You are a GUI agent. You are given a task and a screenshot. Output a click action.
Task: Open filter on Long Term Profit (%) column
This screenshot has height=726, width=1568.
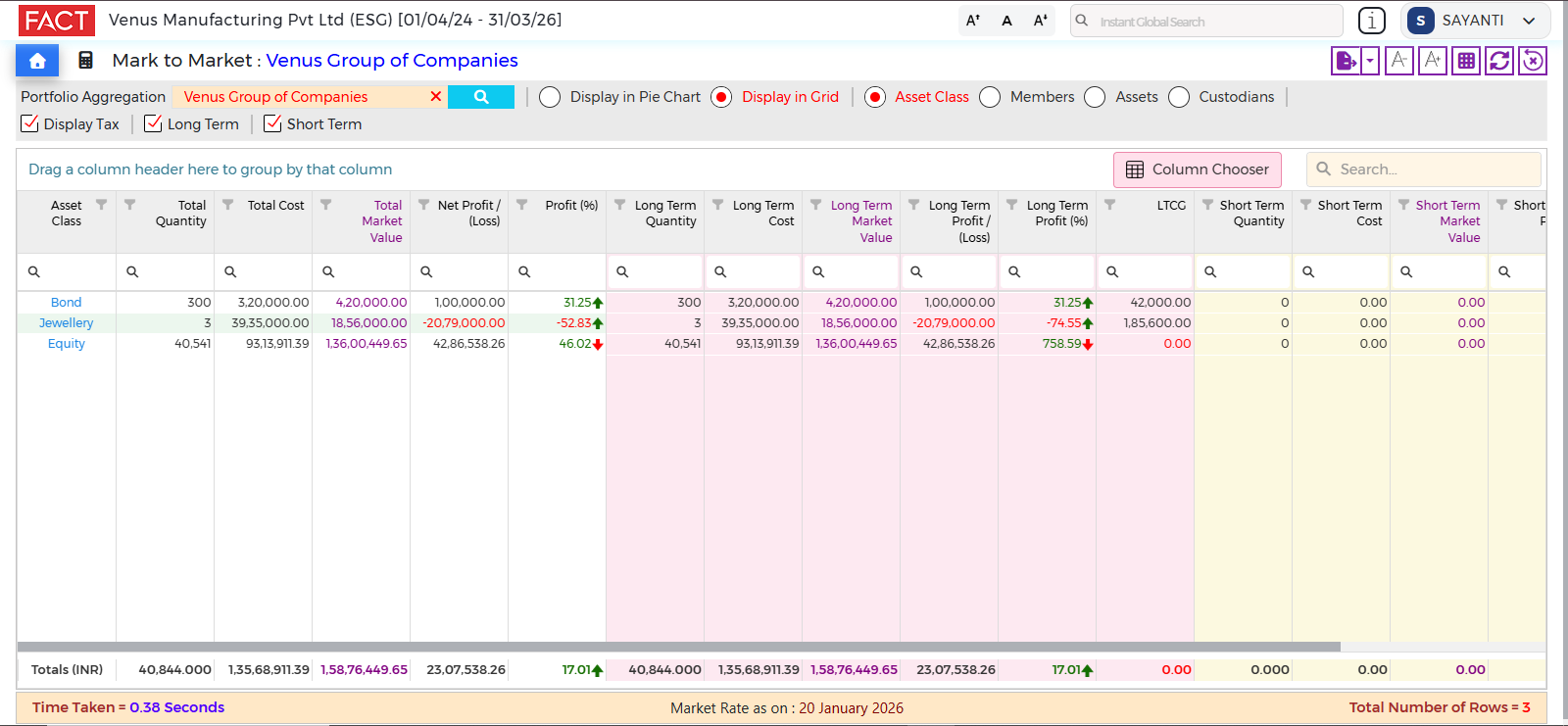[x=1011, y=205]
